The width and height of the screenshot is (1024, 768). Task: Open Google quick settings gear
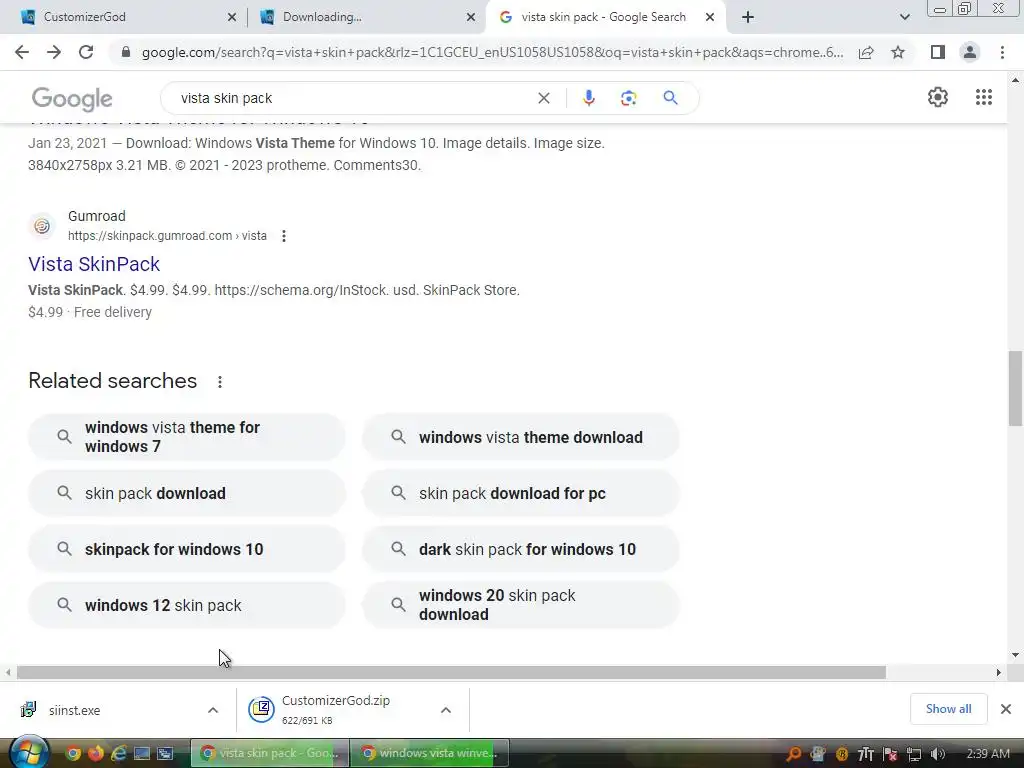938,97
